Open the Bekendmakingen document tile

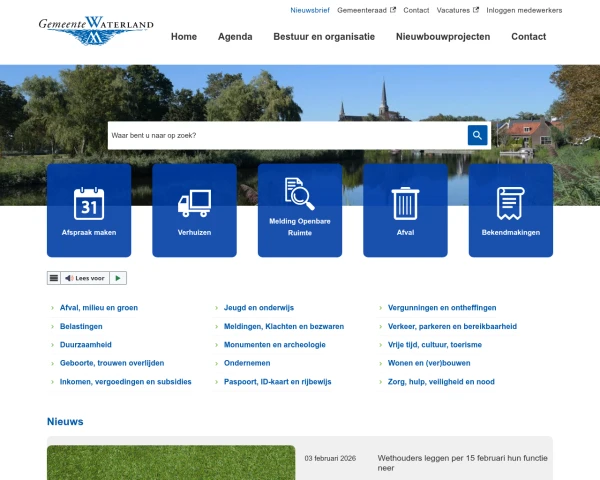pos(510,210)
